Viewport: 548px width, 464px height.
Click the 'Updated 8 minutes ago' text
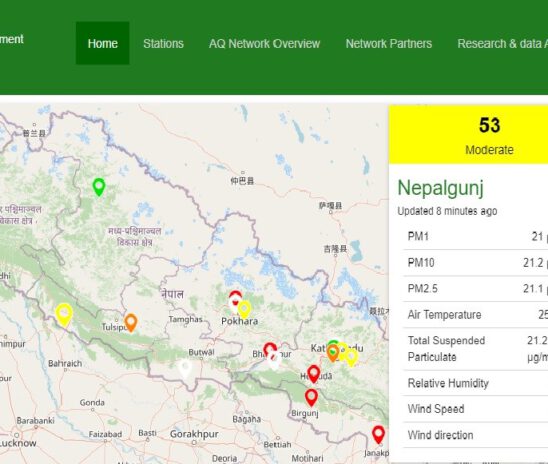[447, 211]
